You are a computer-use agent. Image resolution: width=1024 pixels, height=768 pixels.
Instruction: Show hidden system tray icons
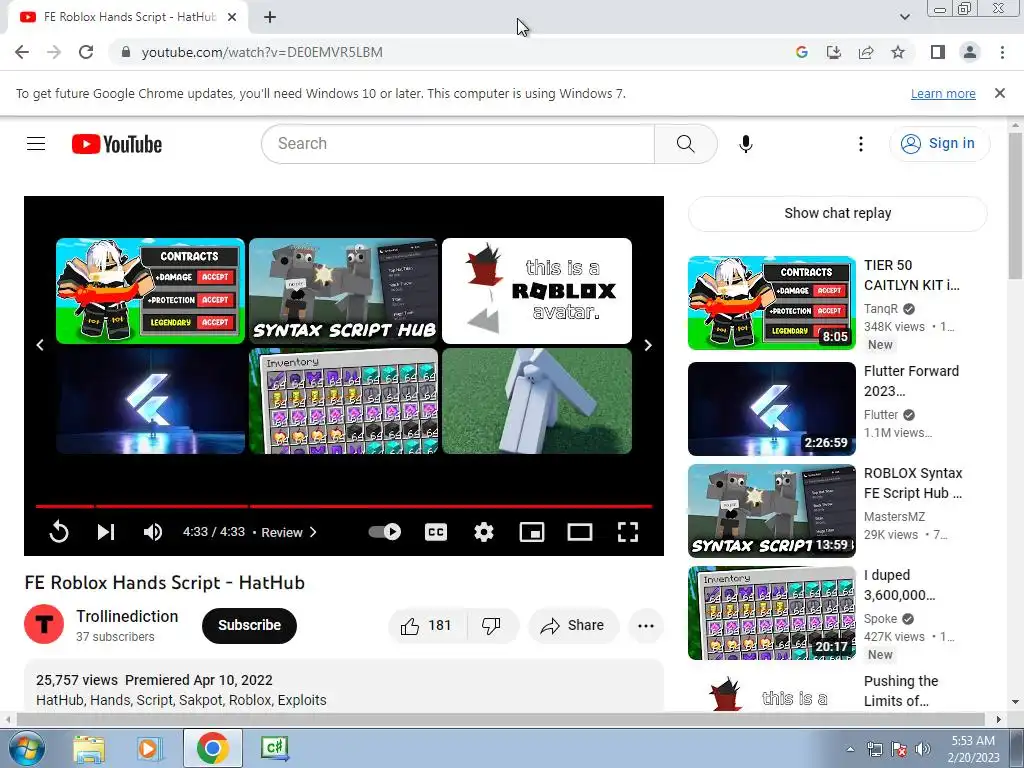click(850, 749)
